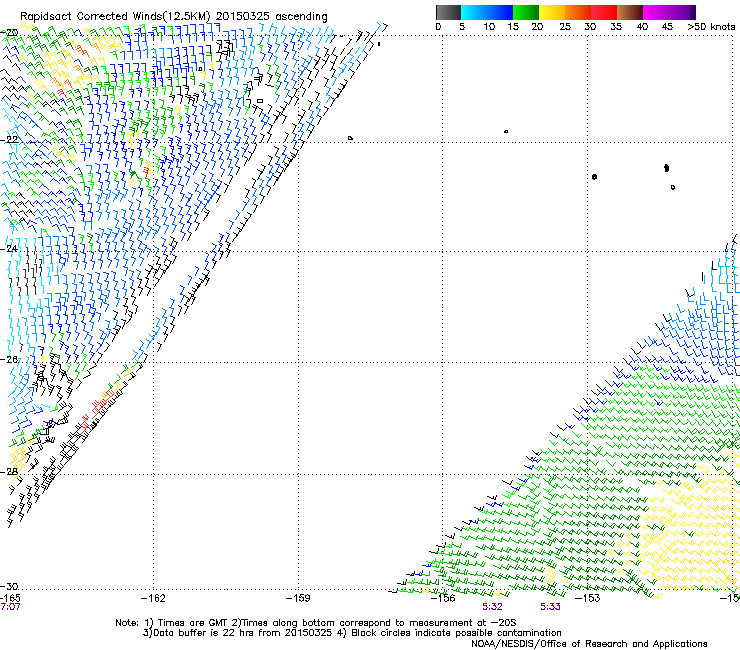Image resolution: width=740 pixels, height=650 pixels.
Task: Click the 'Data buffer is 22 hrs' note line
Action: [352, 633]
